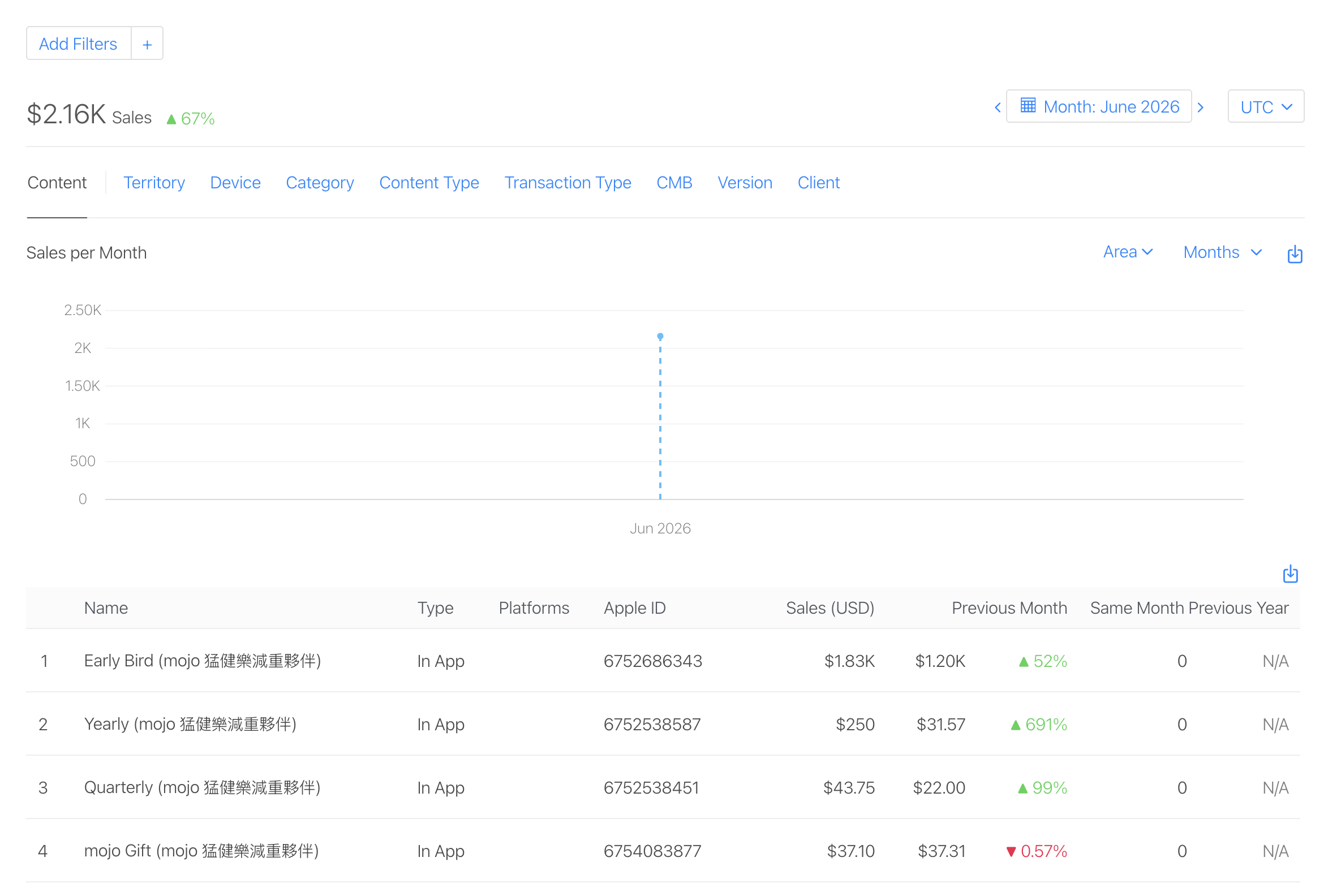
Task: Click the Add Filters button
Action: (x=78, y=44)
